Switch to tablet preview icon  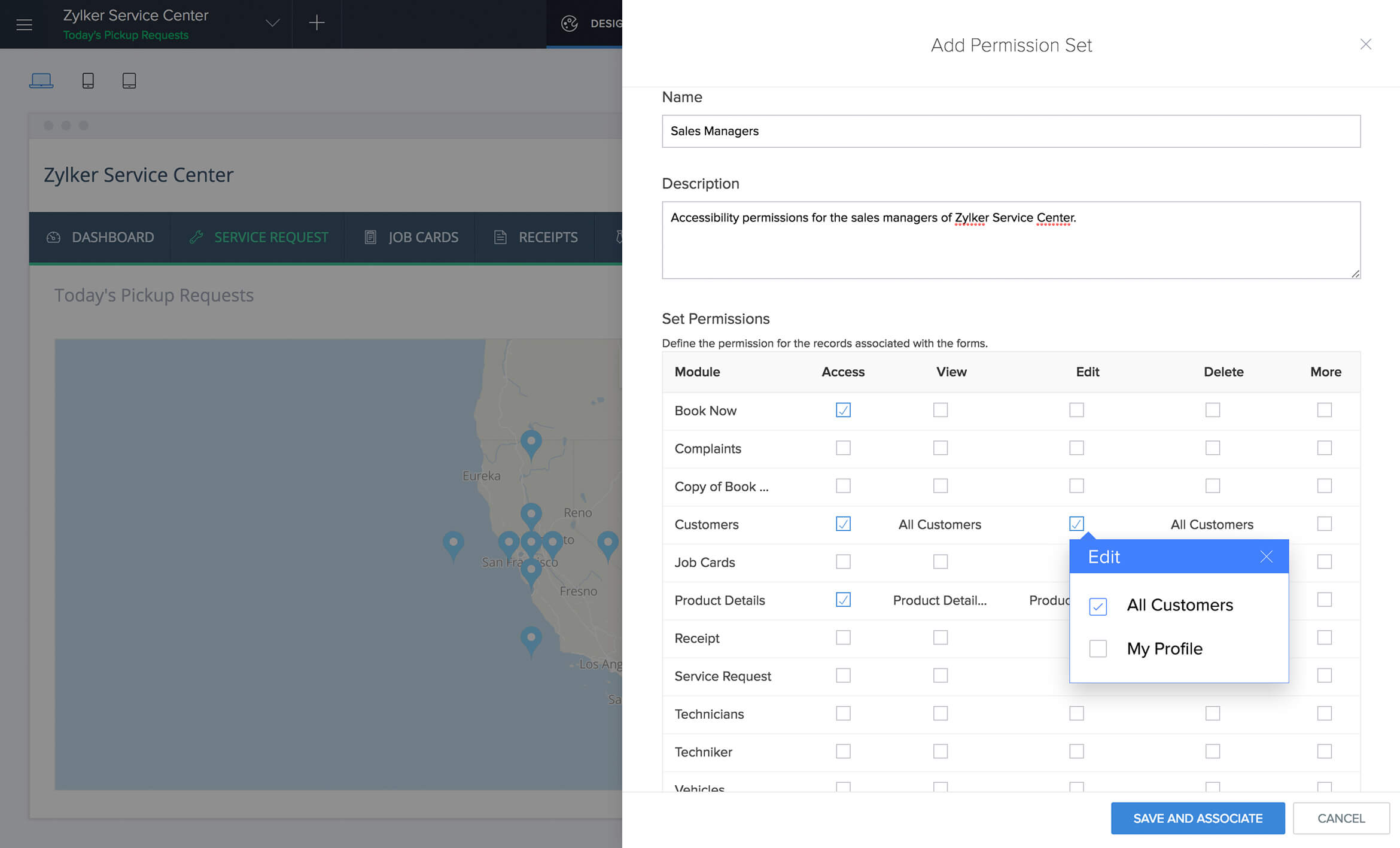pyautogui.click(x=129, y=80)
